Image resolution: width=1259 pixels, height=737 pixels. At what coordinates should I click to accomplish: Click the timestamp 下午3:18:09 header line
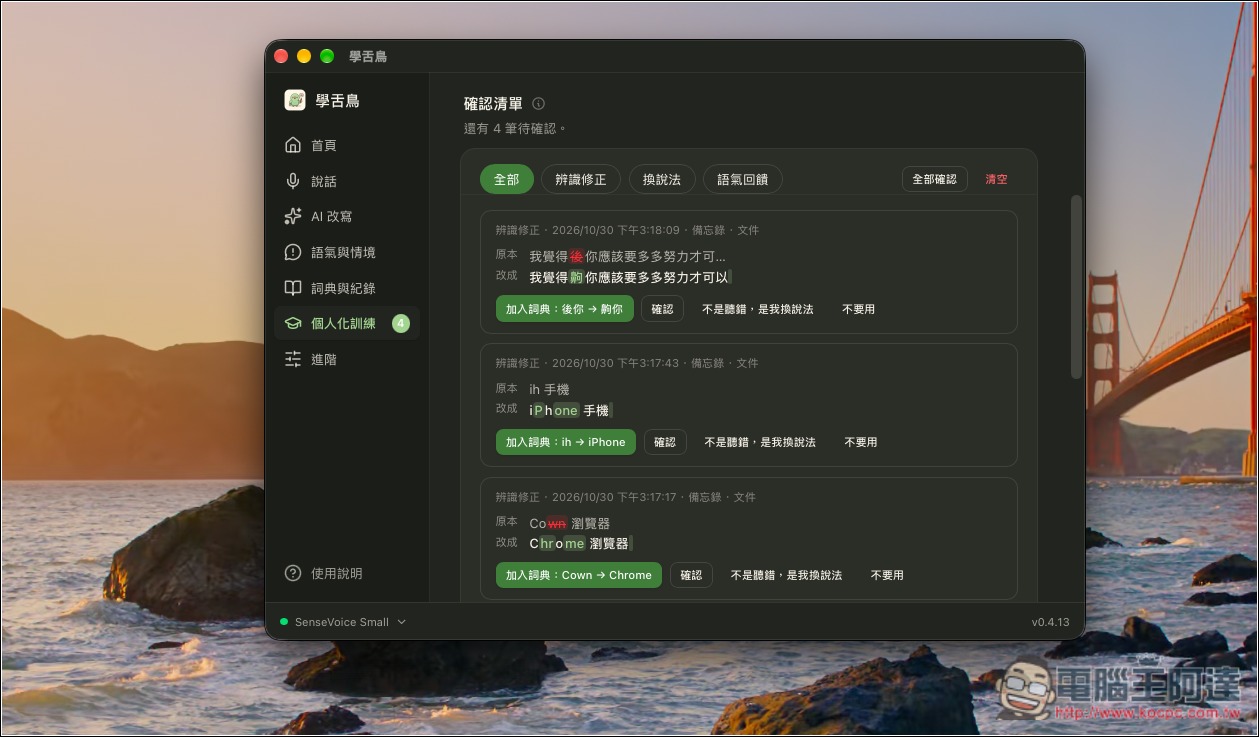click(627, 230)
